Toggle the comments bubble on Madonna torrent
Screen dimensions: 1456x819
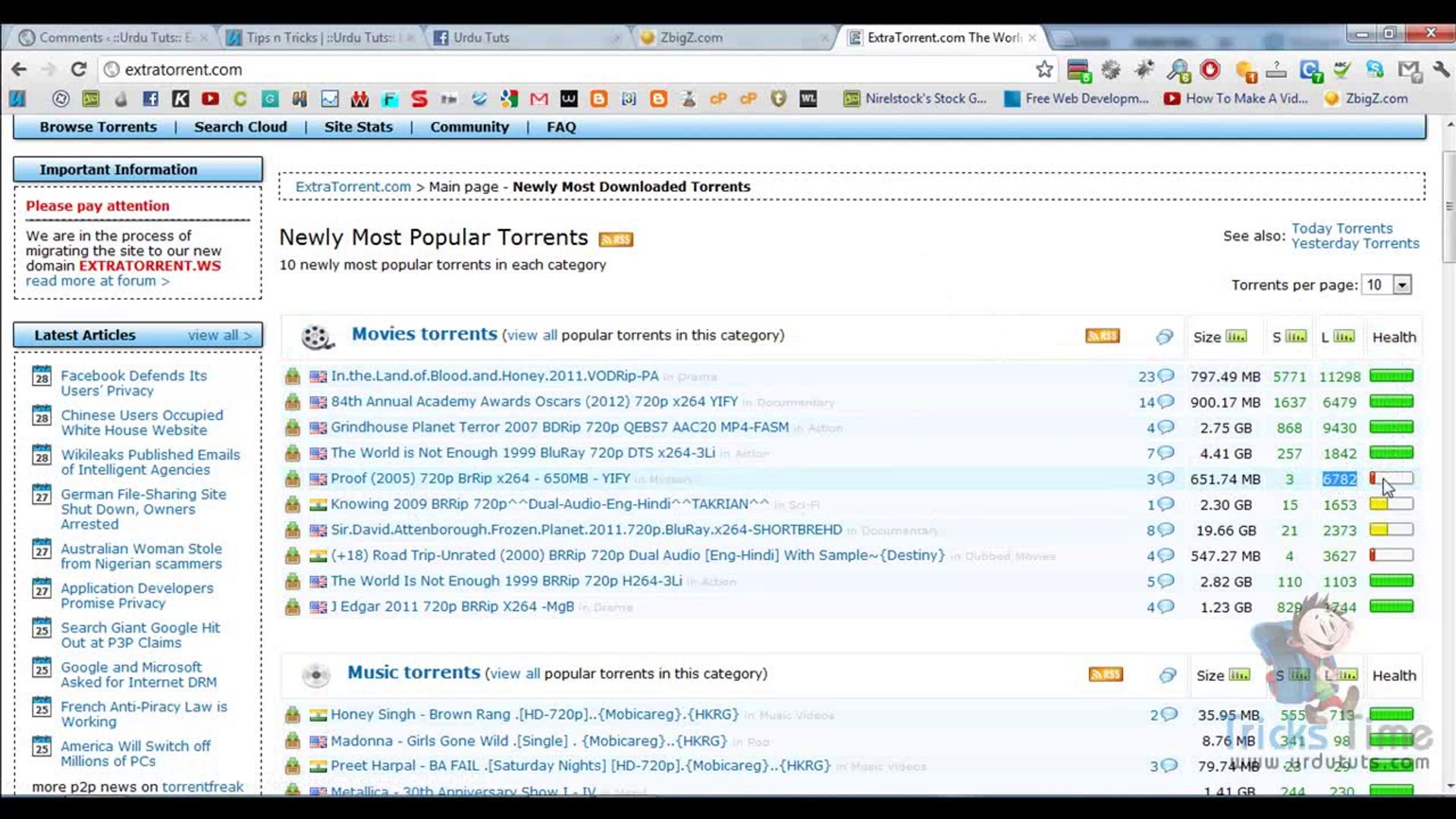tap(1169, 740)
